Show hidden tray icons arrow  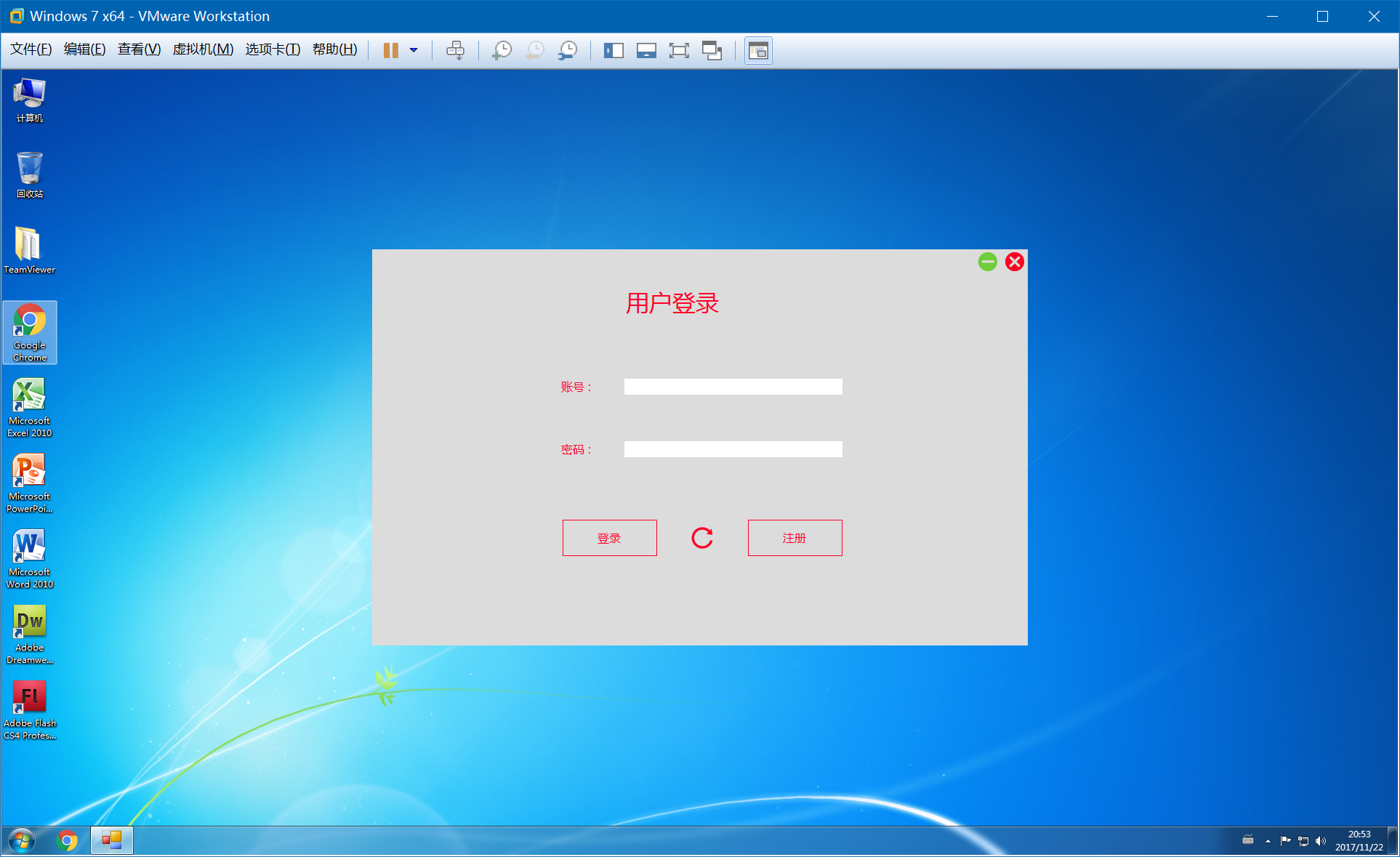pyautogui.click(x=1268, y=841)
